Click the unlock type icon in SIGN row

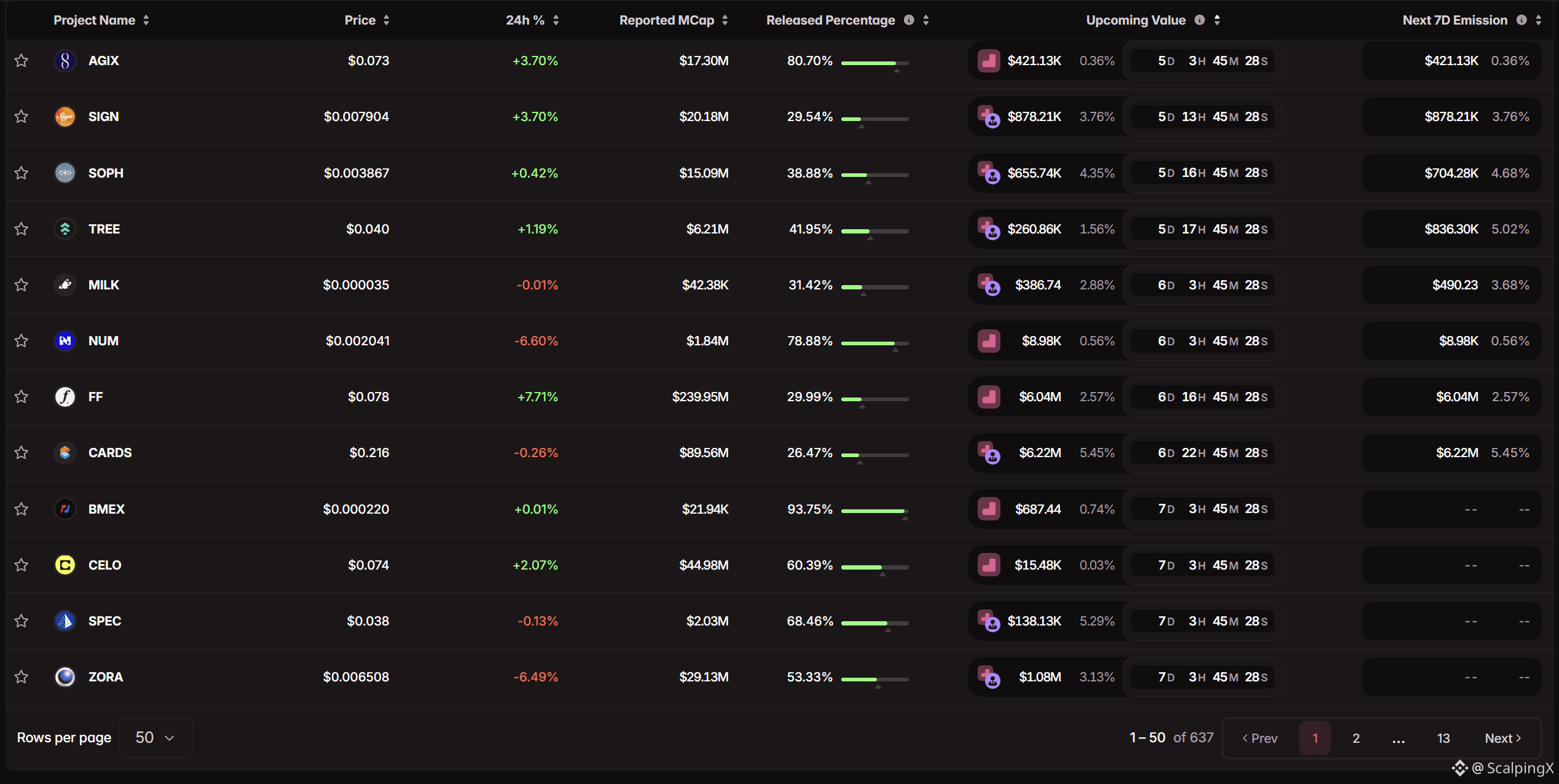pos(989,117)
